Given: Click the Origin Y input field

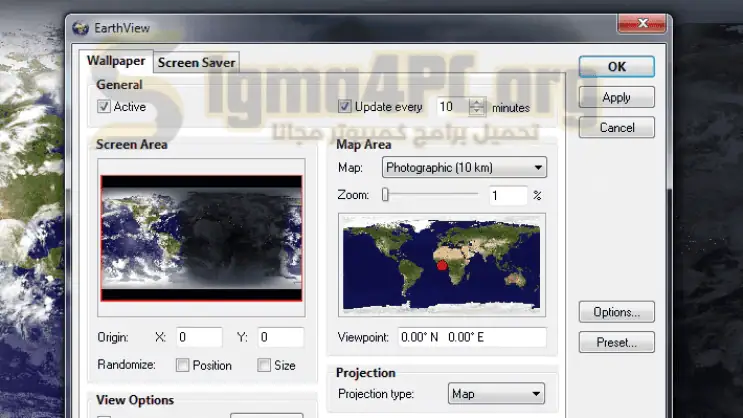Looking at the screenshot, I should tap(281, 337).
